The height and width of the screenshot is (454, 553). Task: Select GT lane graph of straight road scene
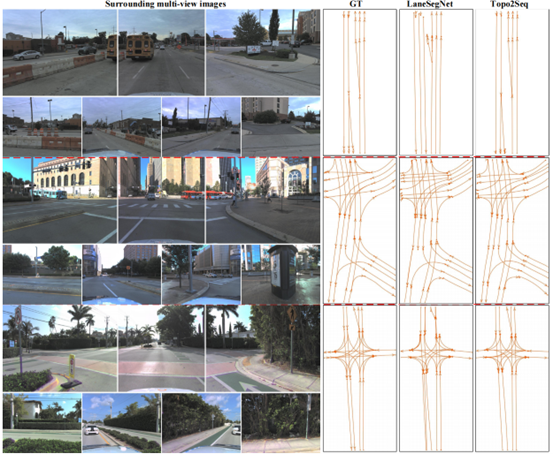pos(360,82)
